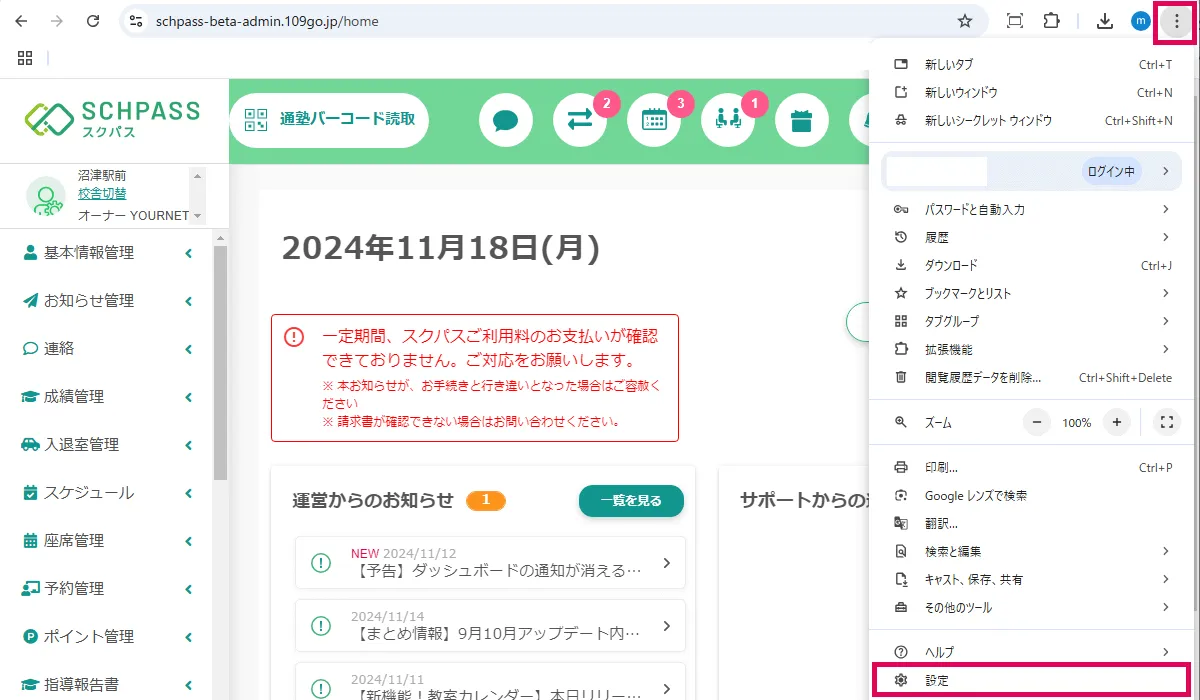Toggle fullscreen from the zoom row icon

(x=1167, y=422)
